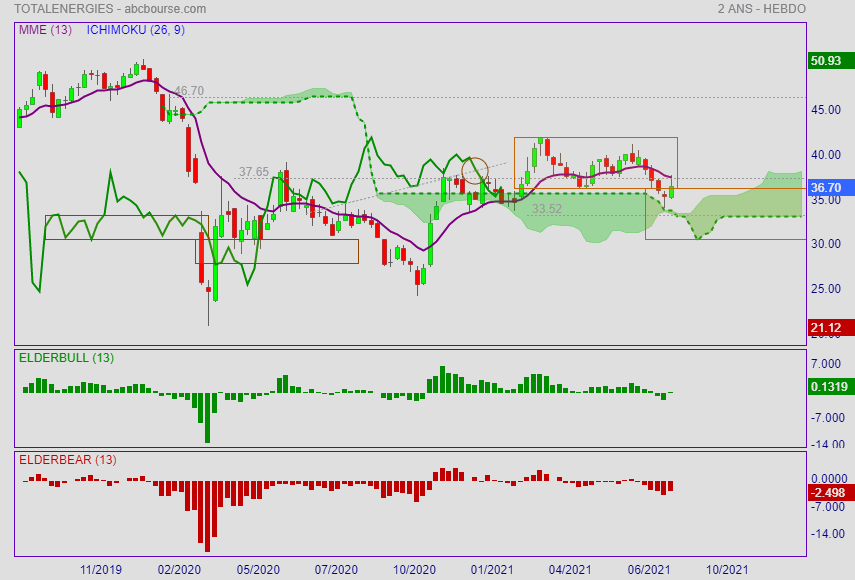The height and width of the screenshot is (580, 855).
Task: Click the 46.70 resistance level label
Action: pos(189,91)
